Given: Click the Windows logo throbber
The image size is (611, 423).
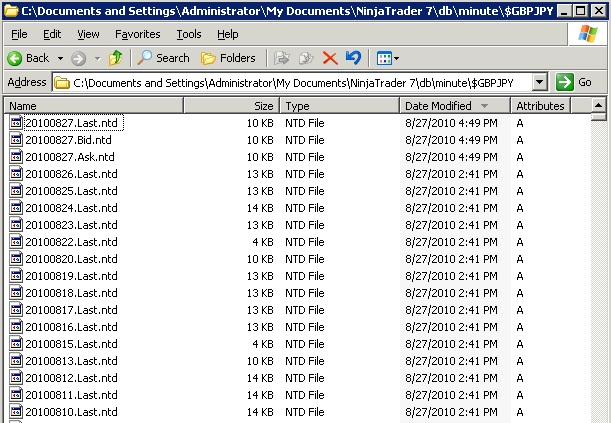Looking at the screenshot, I should (588, 34).
